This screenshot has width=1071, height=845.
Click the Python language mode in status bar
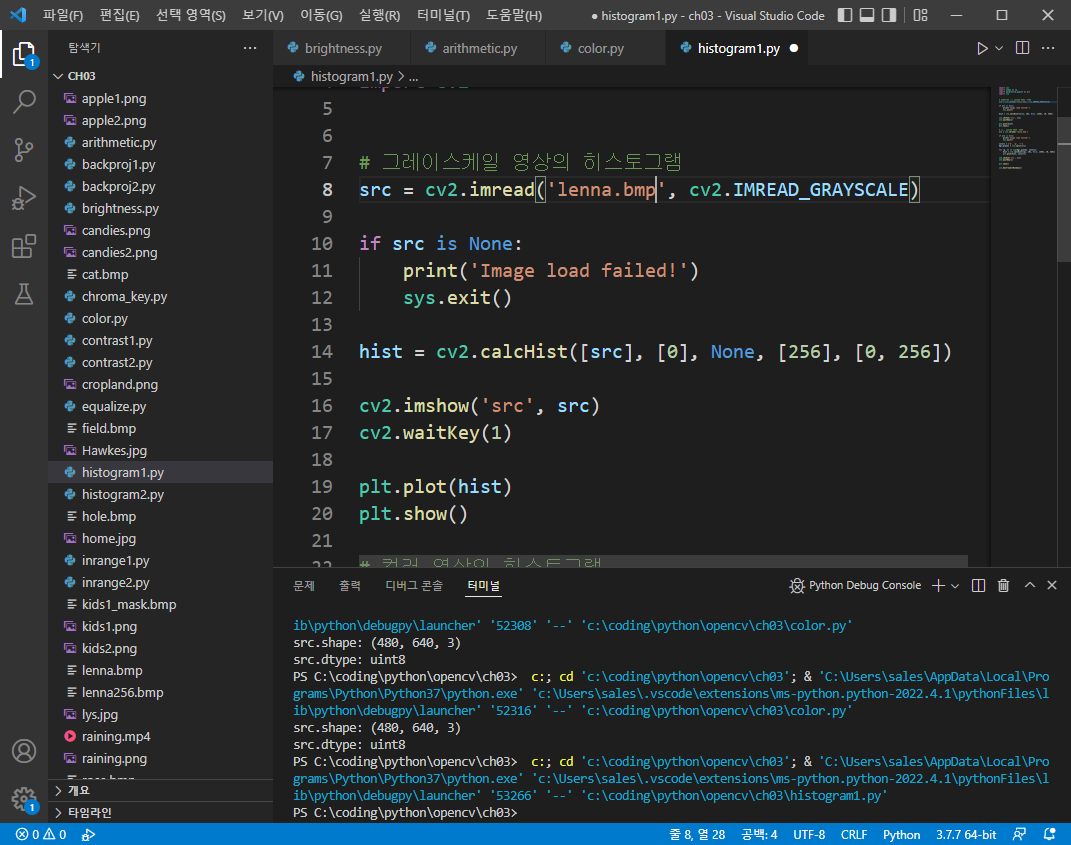[x=901, y=834]
